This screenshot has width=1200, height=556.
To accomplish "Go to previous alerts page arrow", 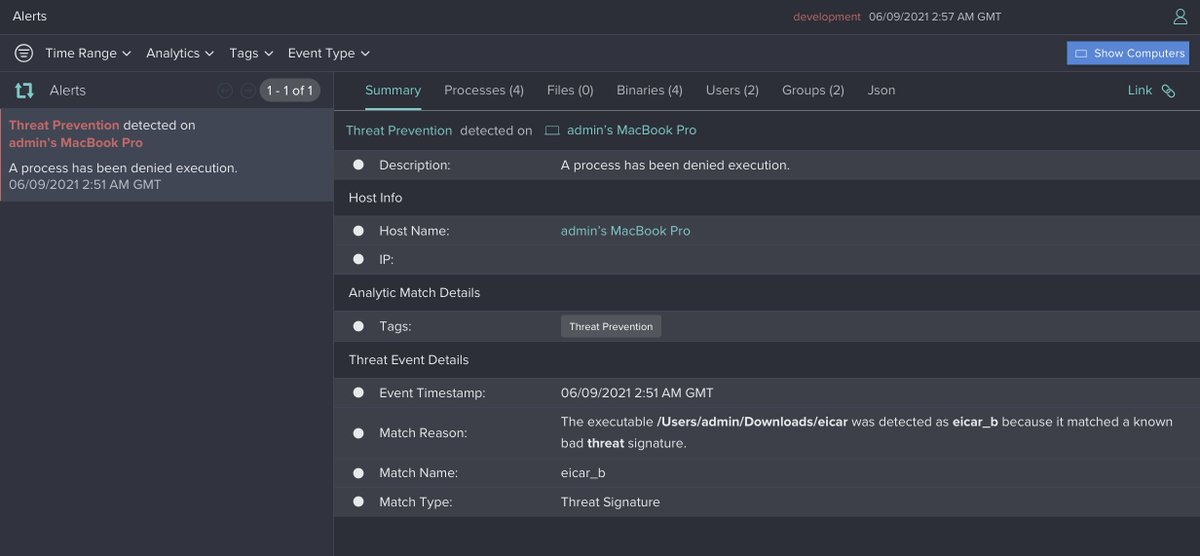I will click(x=225, y=91).
